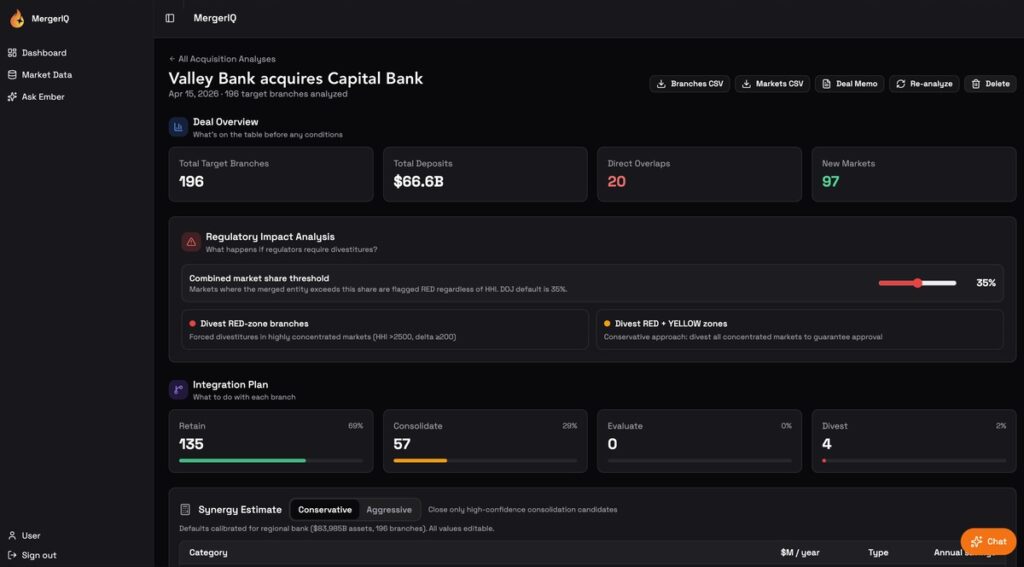Select the Conservative synergy tab
1024x567 pixels.
click(325, 510)
